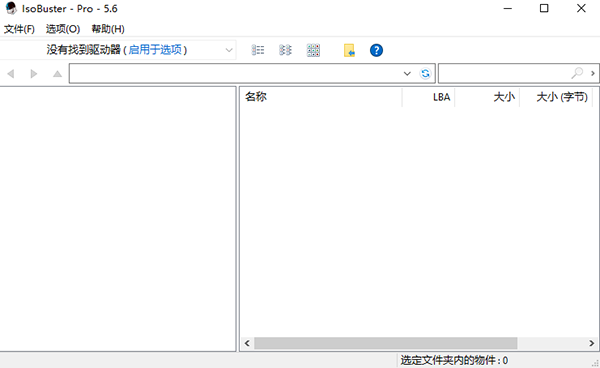Open the 帮助(H) menu
The image size is (600, 368).
coord(108,29)
